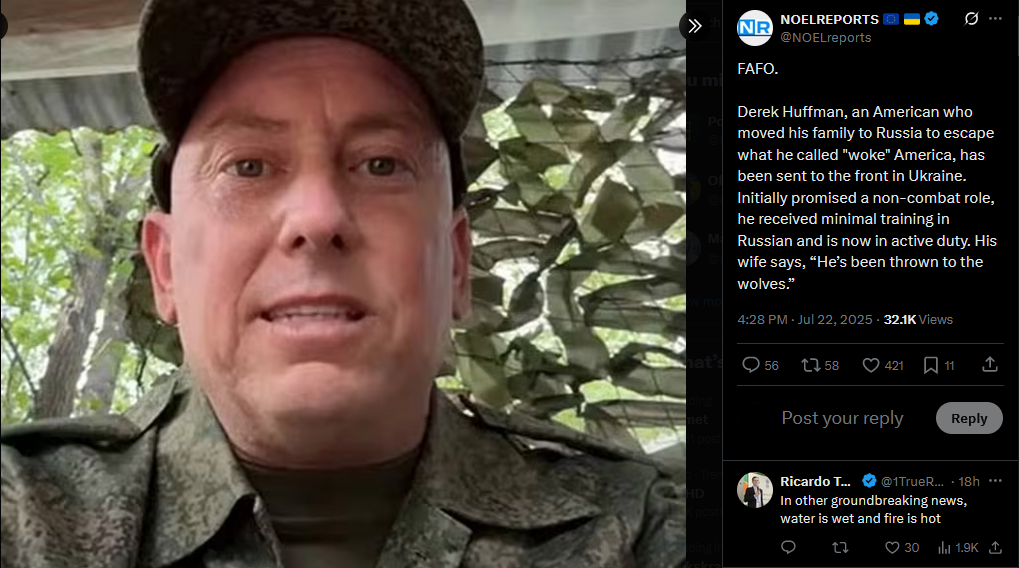
Task: Open the main post's more options menu
Action: [995, 19]
